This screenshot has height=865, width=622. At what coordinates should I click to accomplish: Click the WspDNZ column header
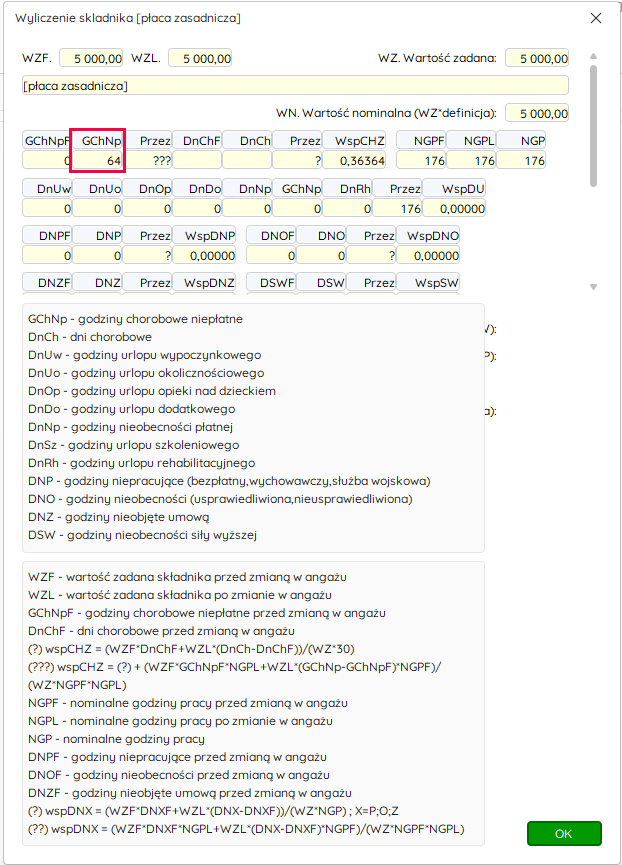(204, 282)
